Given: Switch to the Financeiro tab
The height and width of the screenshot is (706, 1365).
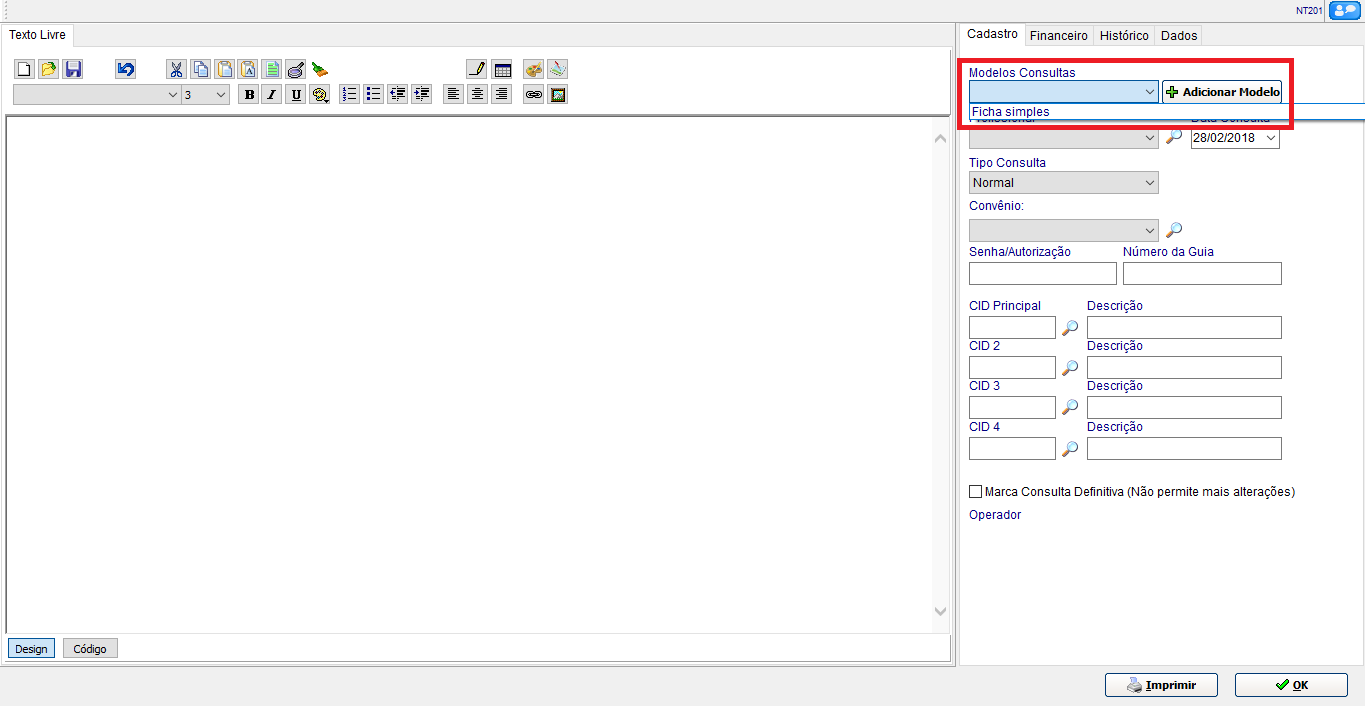Looking at the screenshot, I should (1058, 35).
